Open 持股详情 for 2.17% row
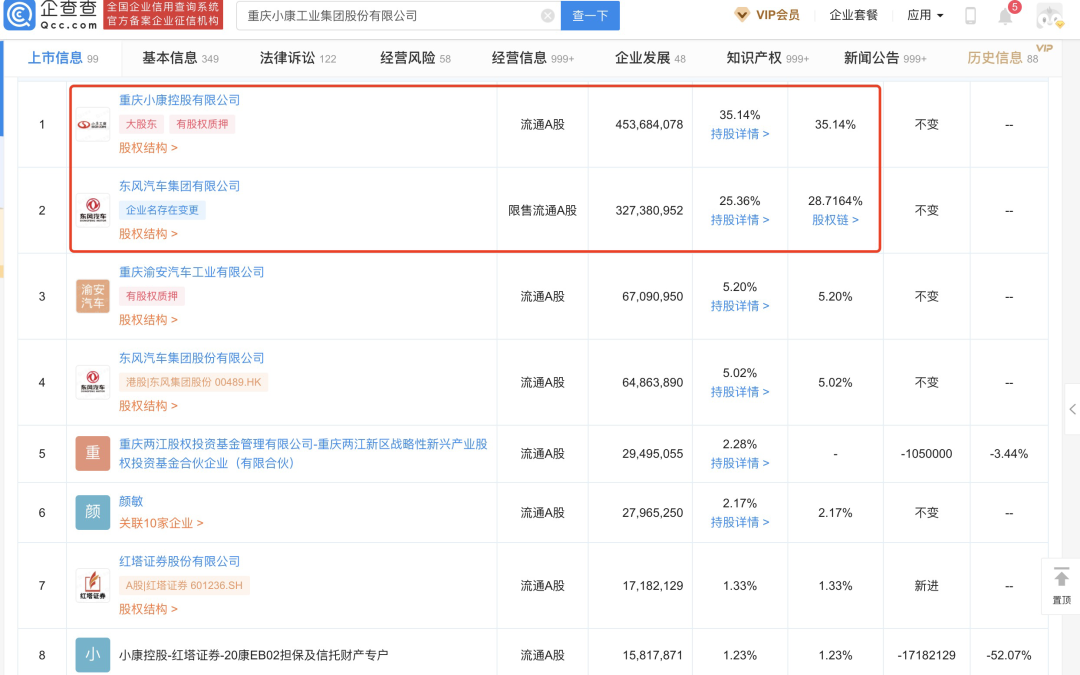The height and width of the screenshot is (675, 1080). pos(740,522)
